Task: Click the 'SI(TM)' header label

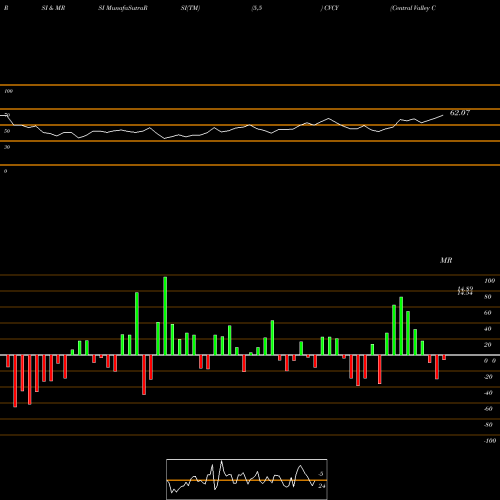Action: click(x=190, y=8)
